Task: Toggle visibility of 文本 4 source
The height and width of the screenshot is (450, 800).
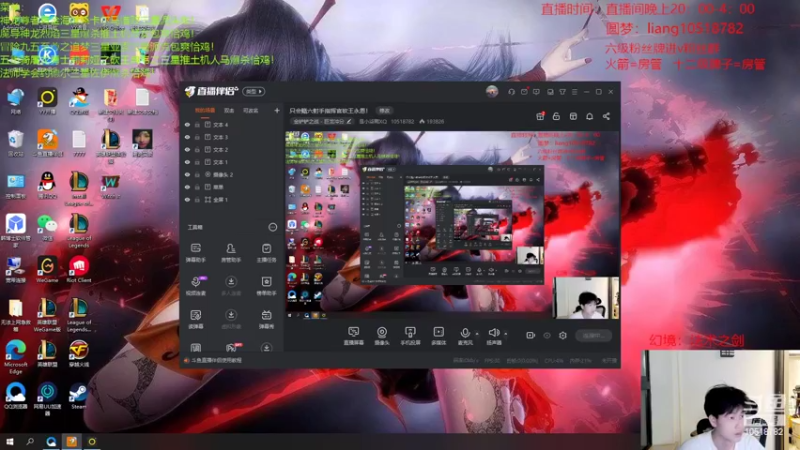Action: (187, 124)
